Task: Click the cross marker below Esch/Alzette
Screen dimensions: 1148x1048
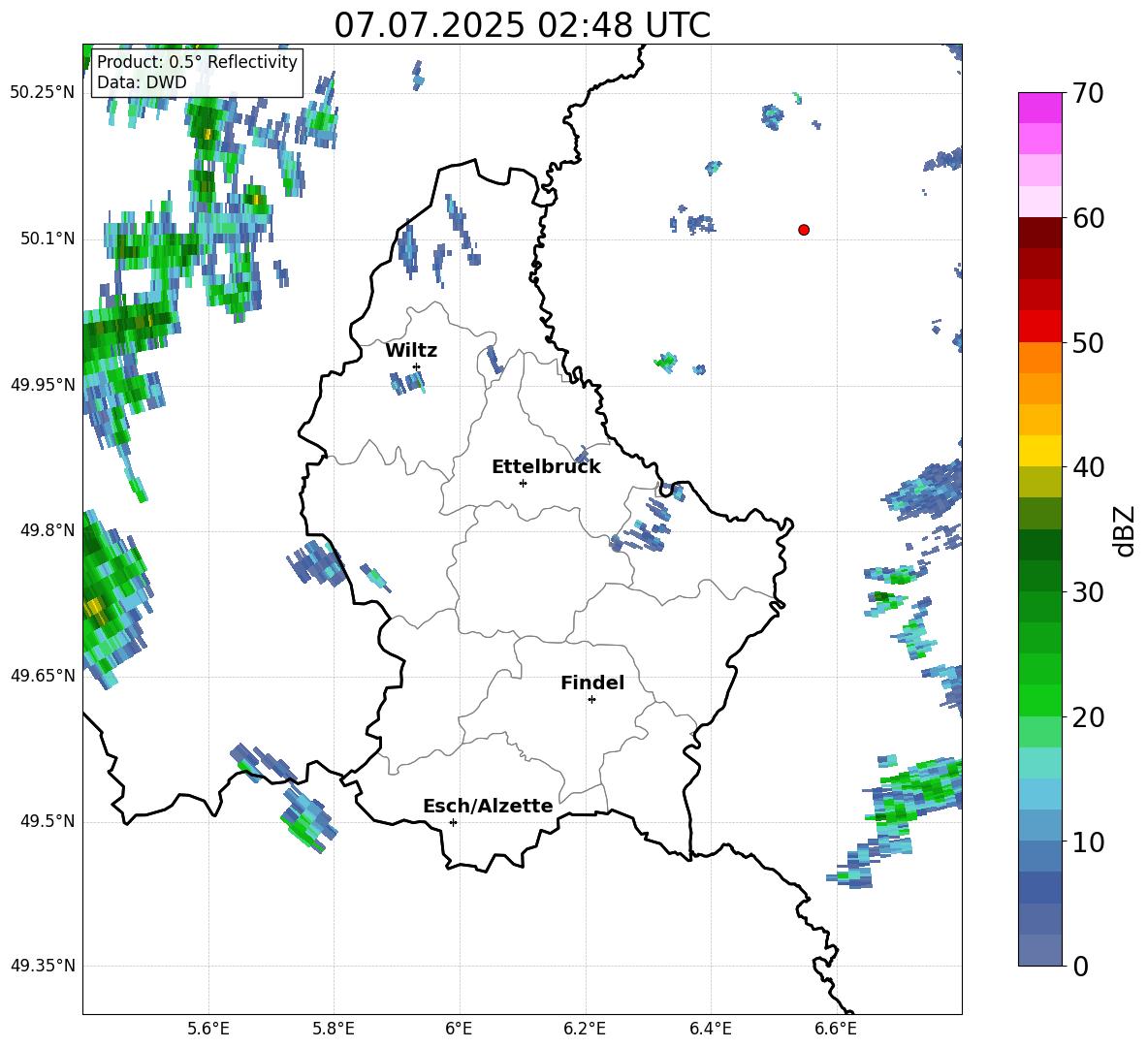Action: tap(453, 822)
